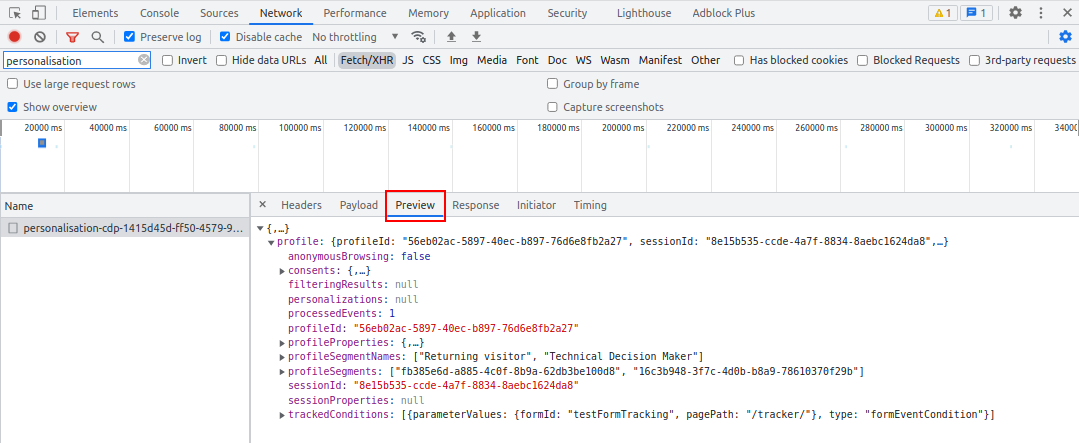Select the checkbox beside personalisation-cdp request

(x=12, y=228)
